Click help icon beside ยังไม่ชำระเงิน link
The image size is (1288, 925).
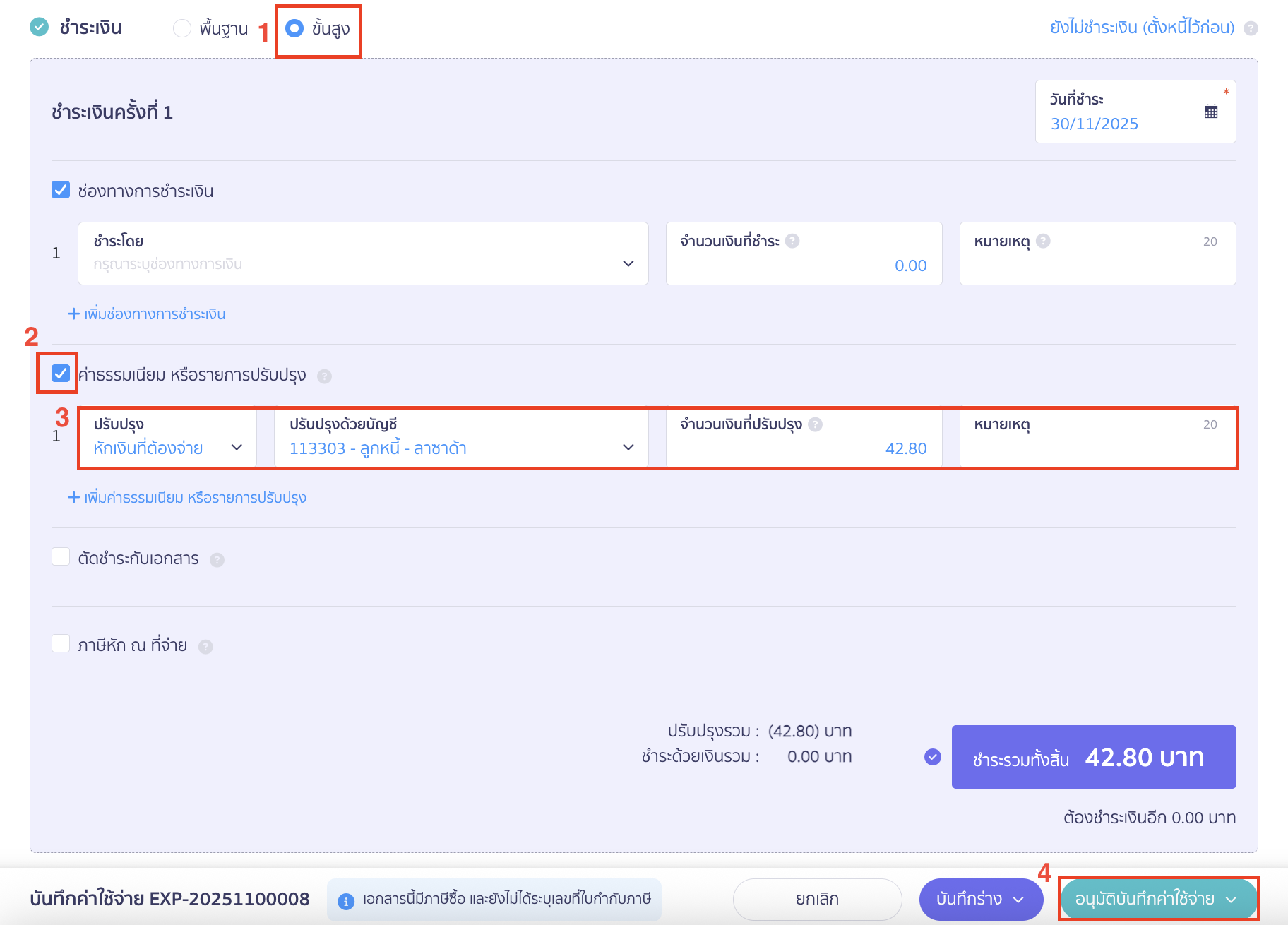[1250, 28]
